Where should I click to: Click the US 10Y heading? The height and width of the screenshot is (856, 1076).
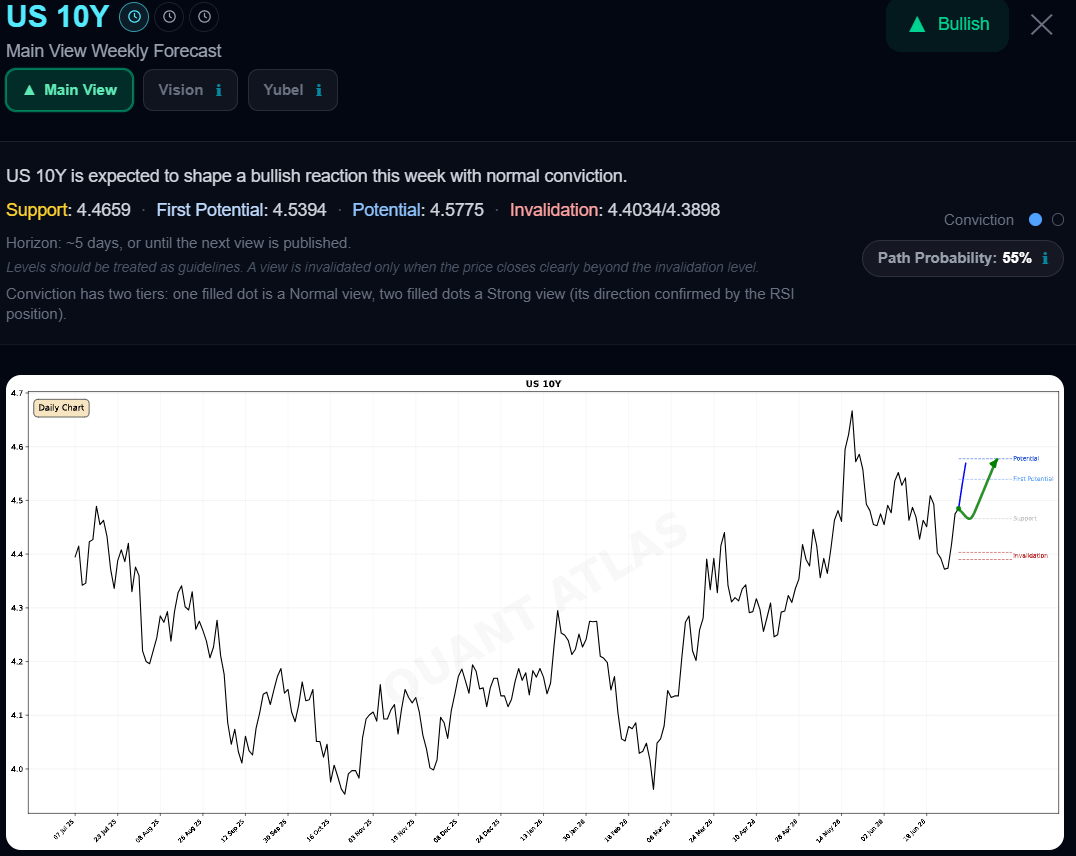pos(58,16)
